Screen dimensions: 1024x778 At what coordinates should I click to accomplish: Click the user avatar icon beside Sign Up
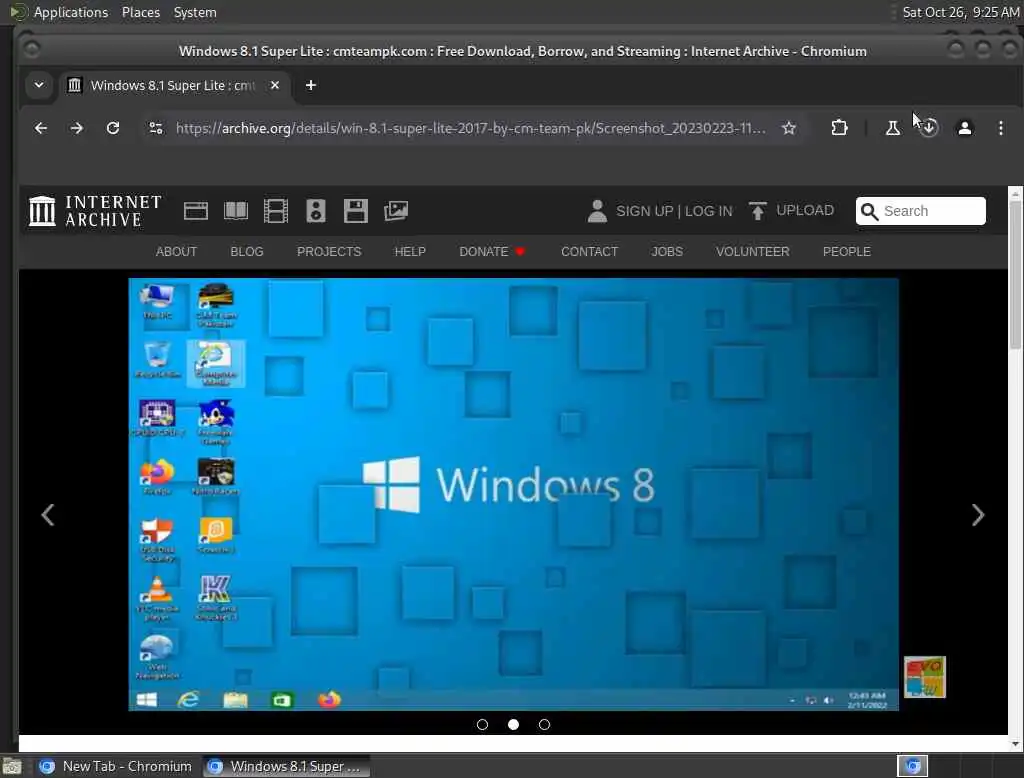(597, 211)
